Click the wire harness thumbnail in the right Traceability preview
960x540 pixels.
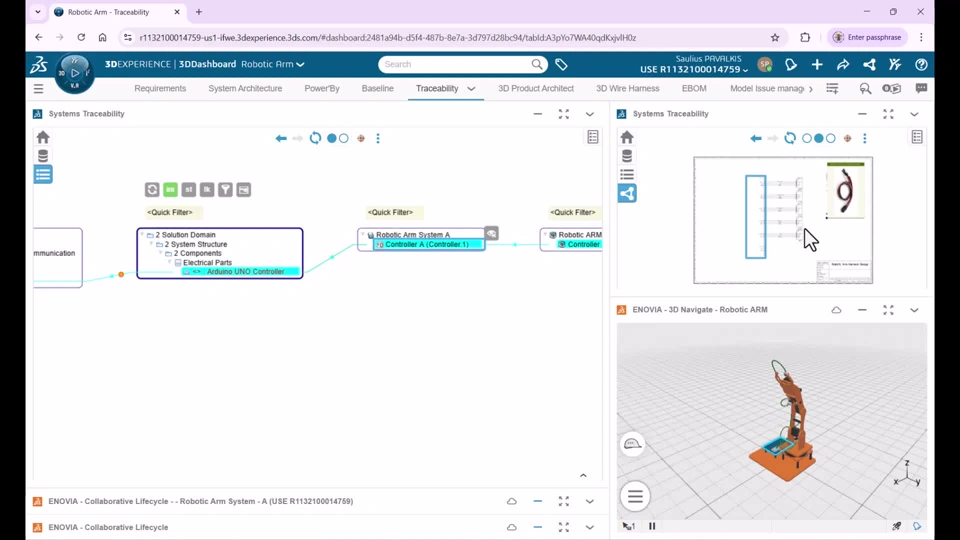click(x=846, y=190)
